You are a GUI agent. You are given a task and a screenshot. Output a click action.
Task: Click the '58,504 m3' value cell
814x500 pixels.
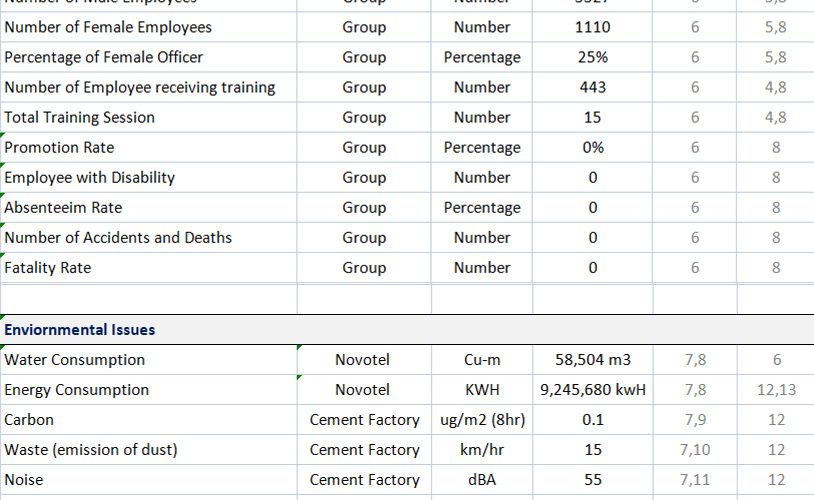(x=592, y=360)
